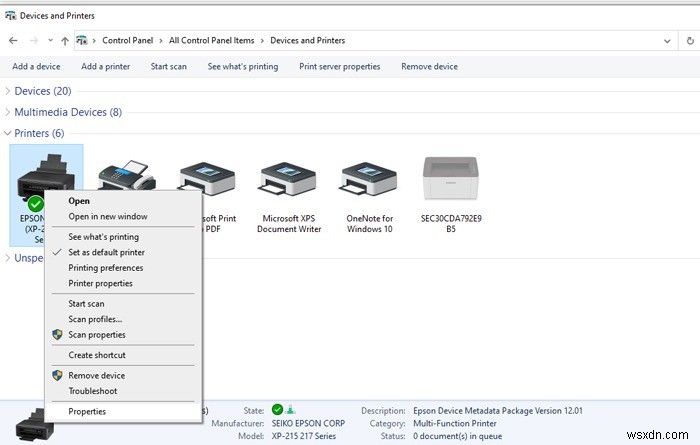Toggle Set as default printer option
The width and height of the screenshot is (700, 445).
pos(105,252)
